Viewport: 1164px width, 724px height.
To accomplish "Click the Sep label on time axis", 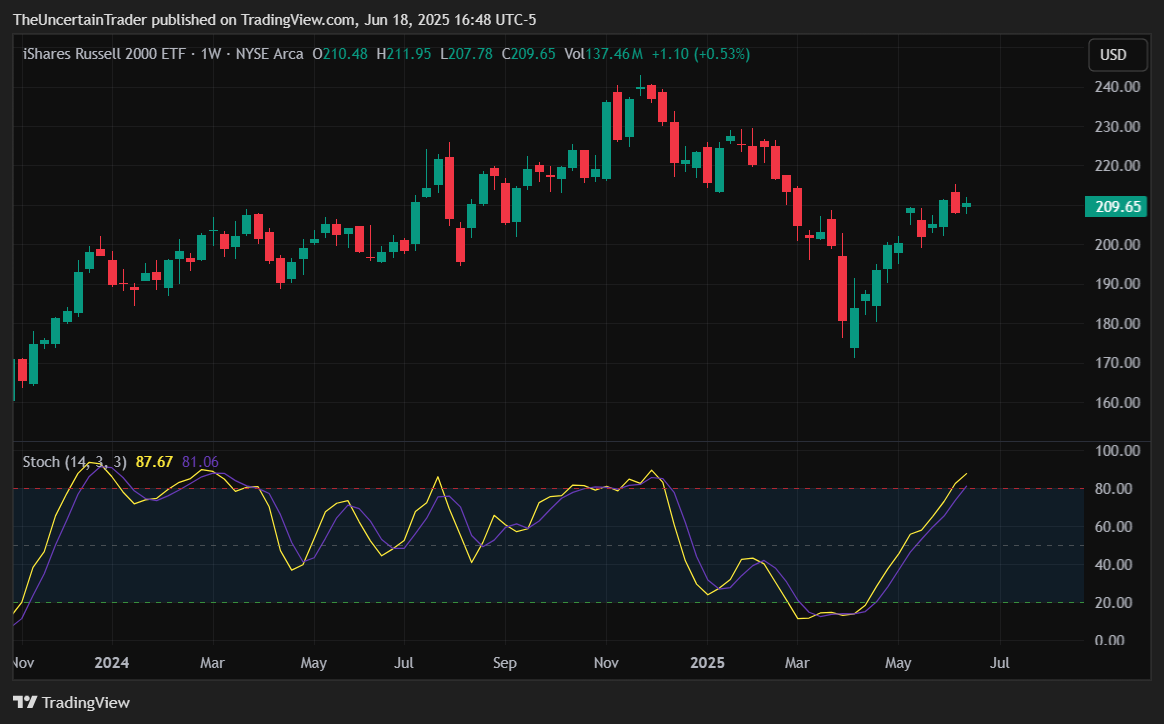I will tap(505, 662).
